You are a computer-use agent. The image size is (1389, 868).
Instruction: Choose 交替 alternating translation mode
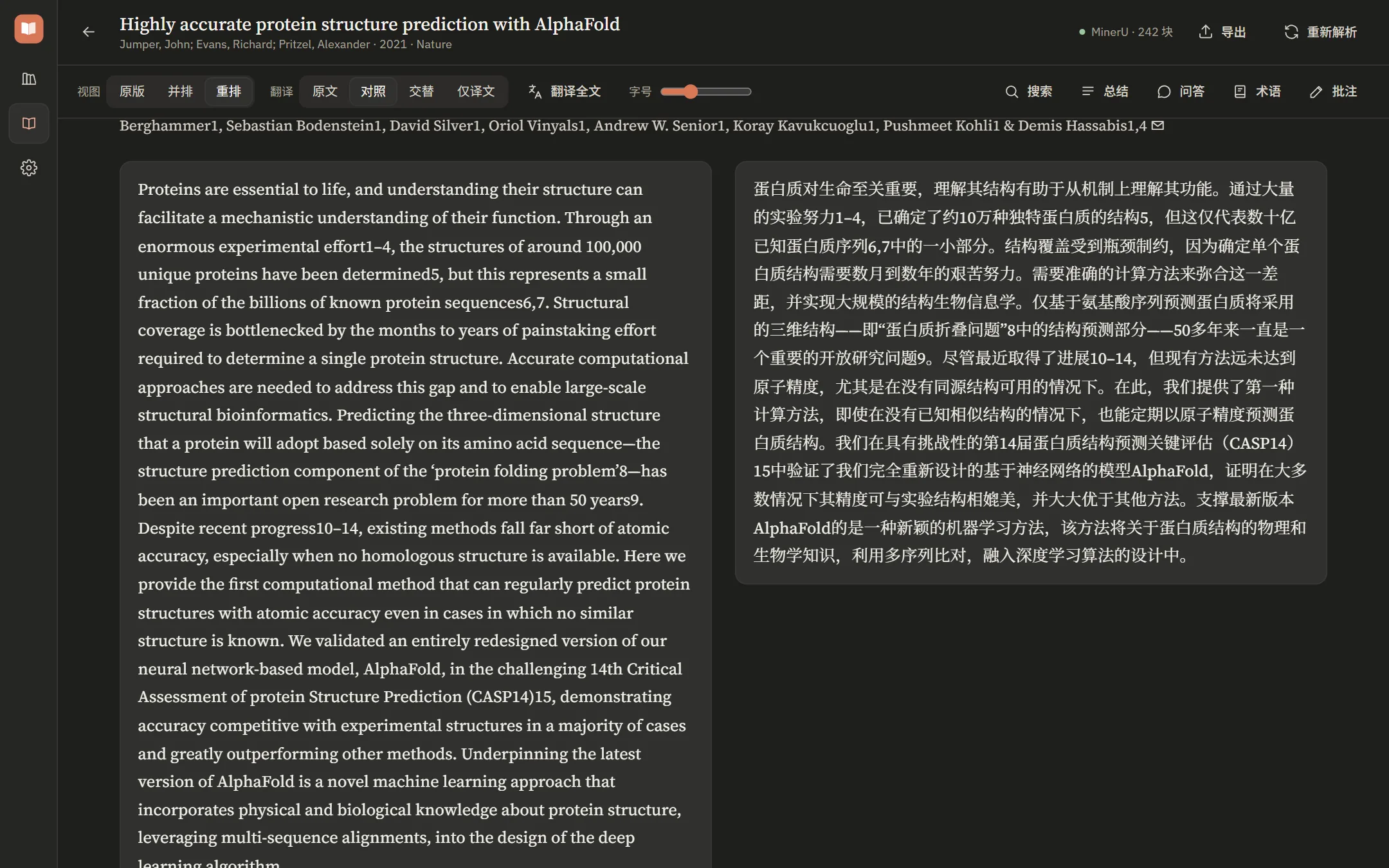coord(421,91)
